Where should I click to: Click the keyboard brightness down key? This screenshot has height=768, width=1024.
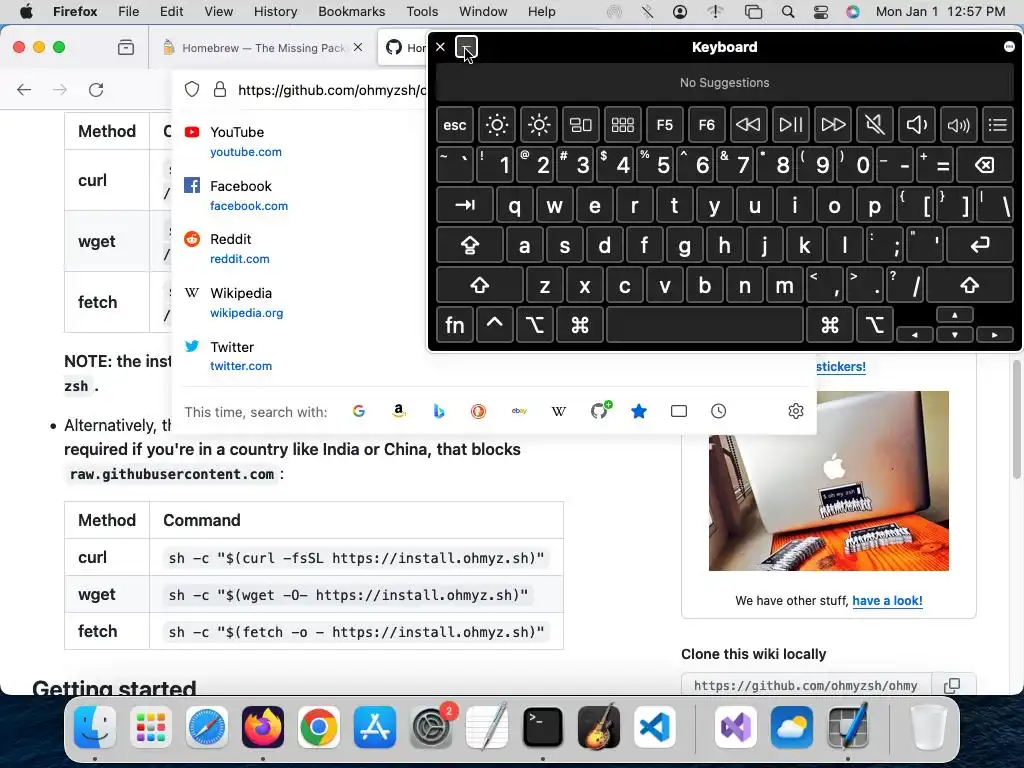496,125
